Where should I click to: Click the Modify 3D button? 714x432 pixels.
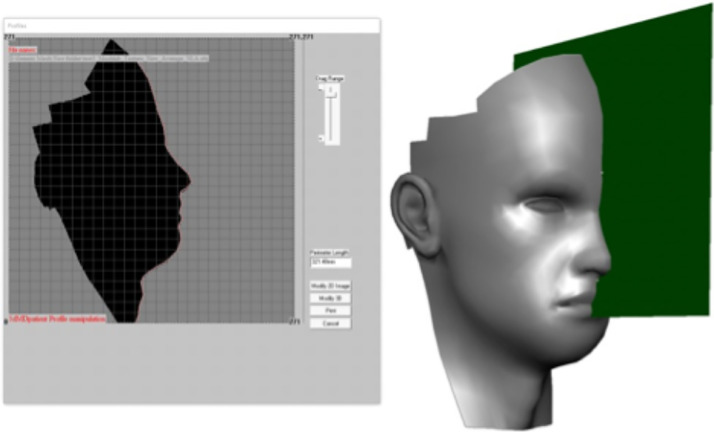(x=330, y=298)
